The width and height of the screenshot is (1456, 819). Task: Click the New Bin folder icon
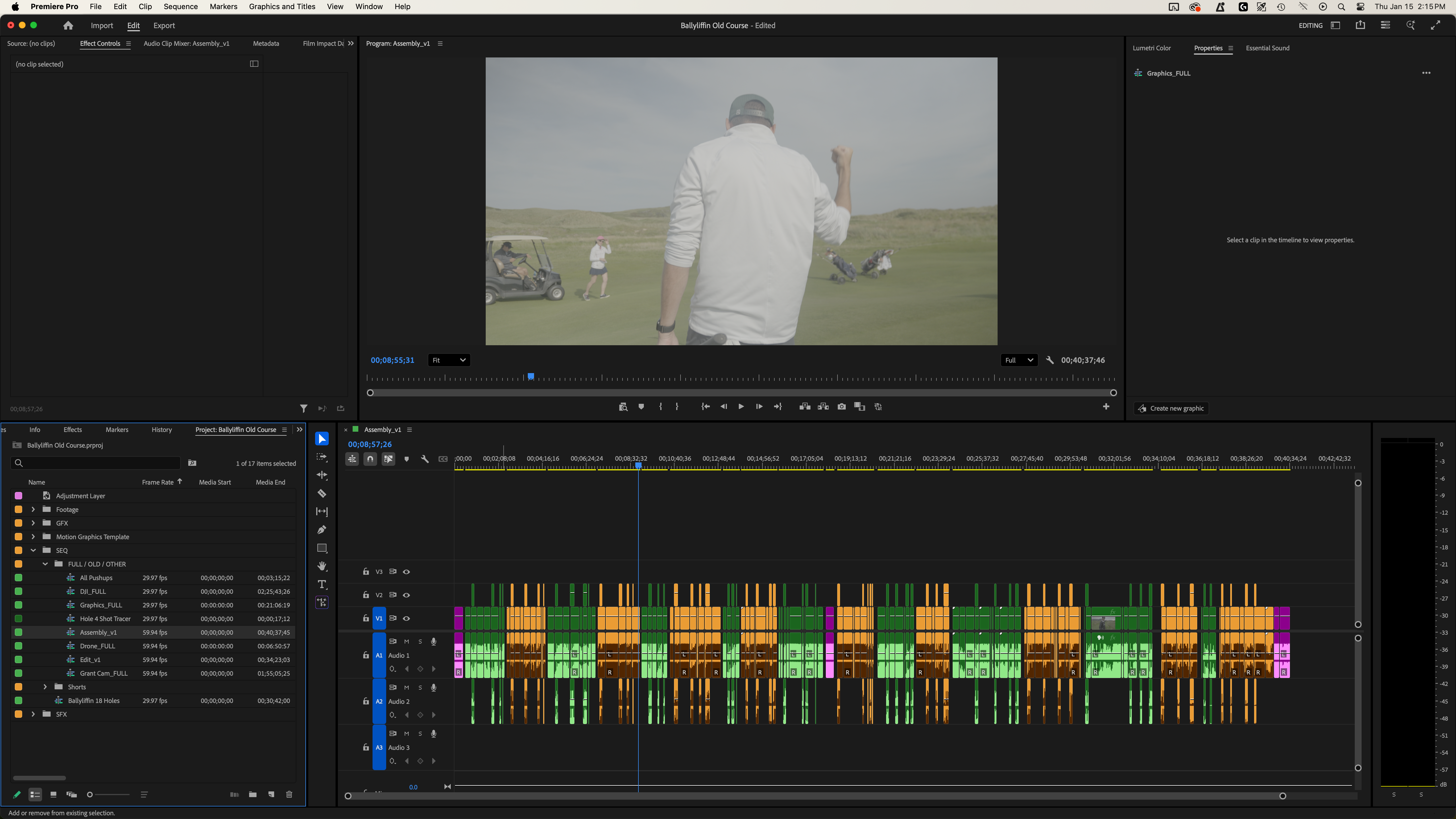(x=253, y=794)
